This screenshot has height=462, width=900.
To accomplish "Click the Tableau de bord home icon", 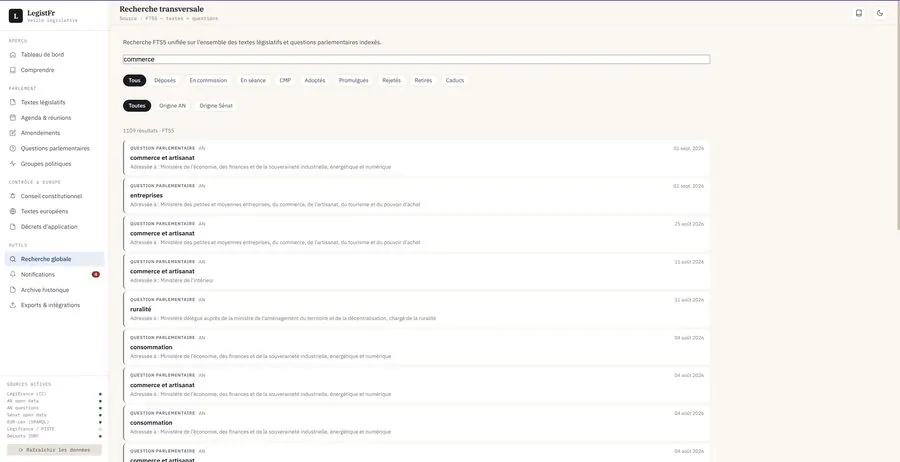I will coord(13,55).
